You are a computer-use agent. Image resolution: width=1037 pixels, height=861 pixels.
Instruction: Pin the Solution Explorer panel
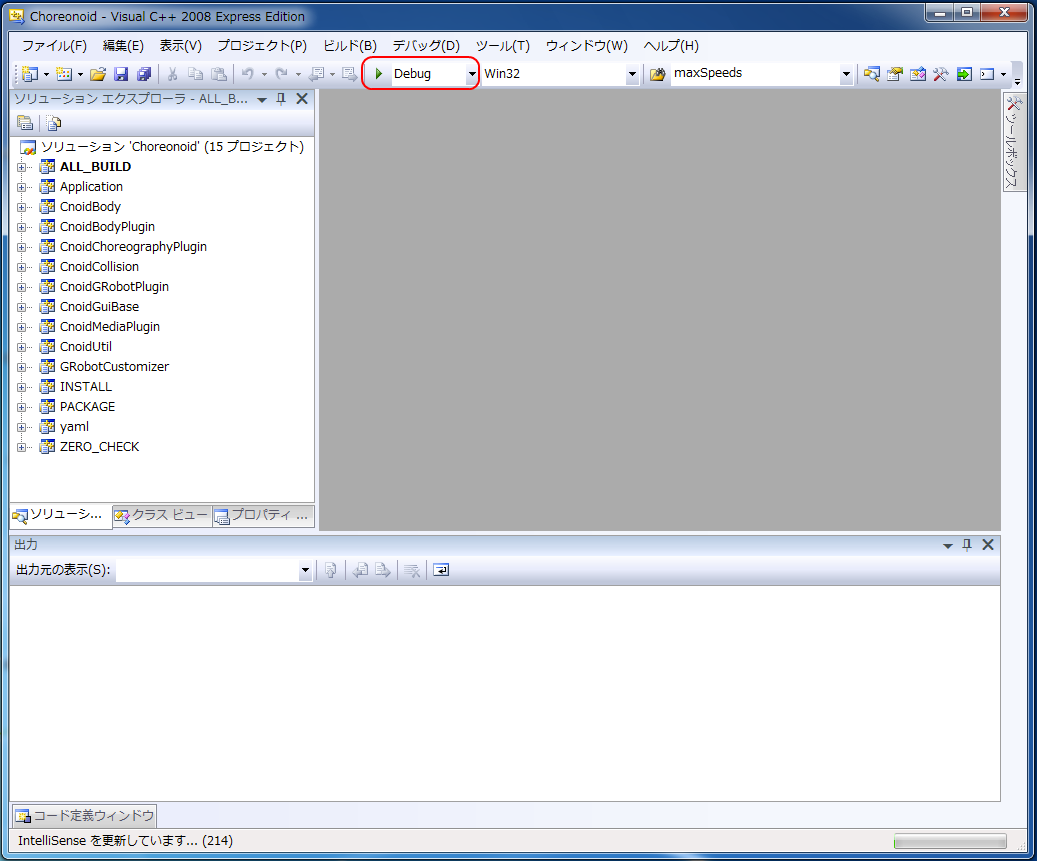point(281,99)
